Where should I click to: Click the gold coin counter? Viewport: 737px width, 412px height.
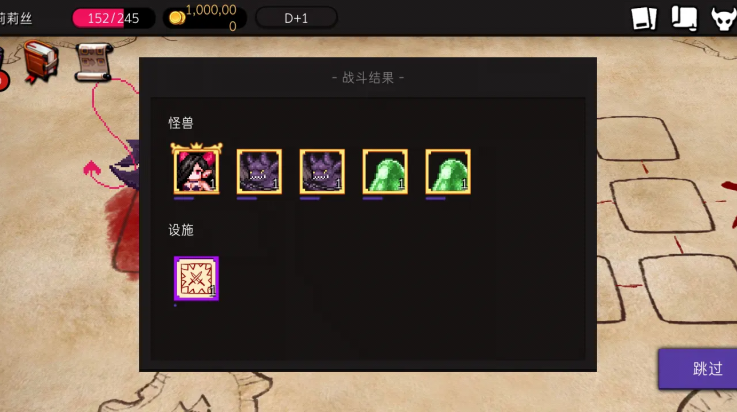click(x=205, y=18)
